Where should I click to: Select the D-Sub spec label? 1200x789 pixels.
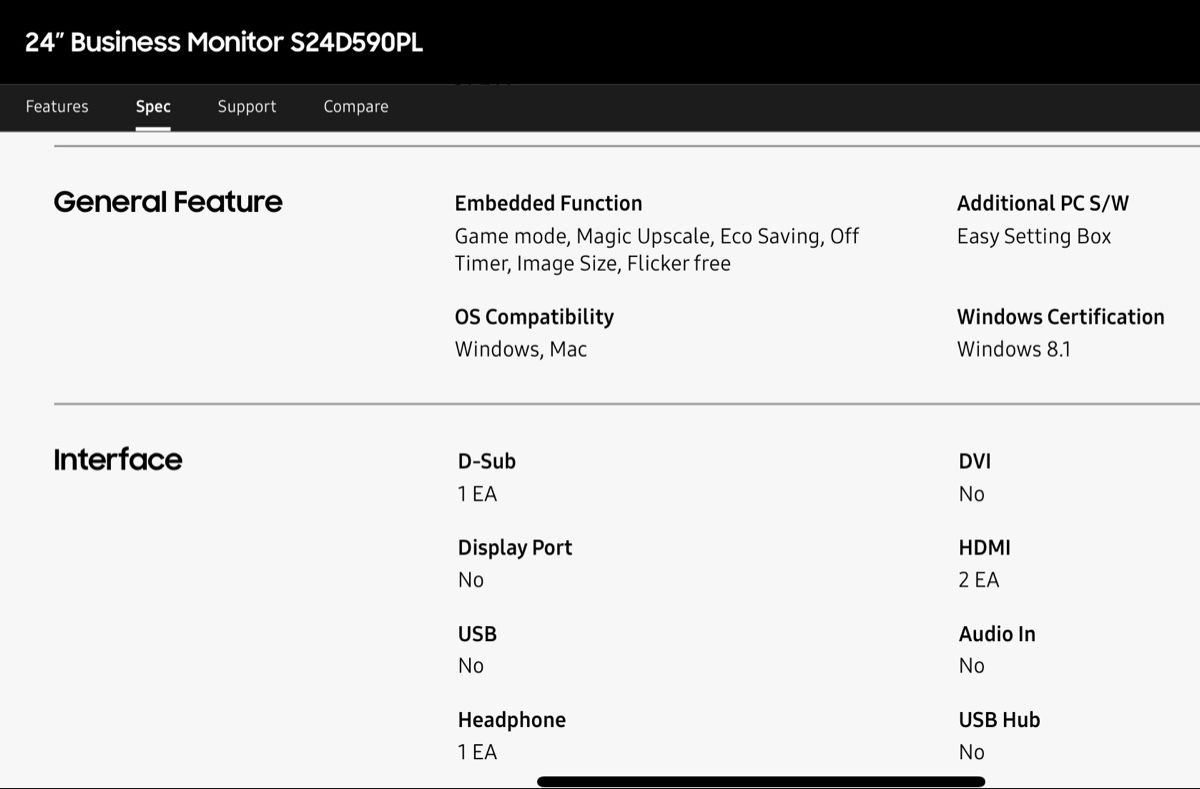487,461
